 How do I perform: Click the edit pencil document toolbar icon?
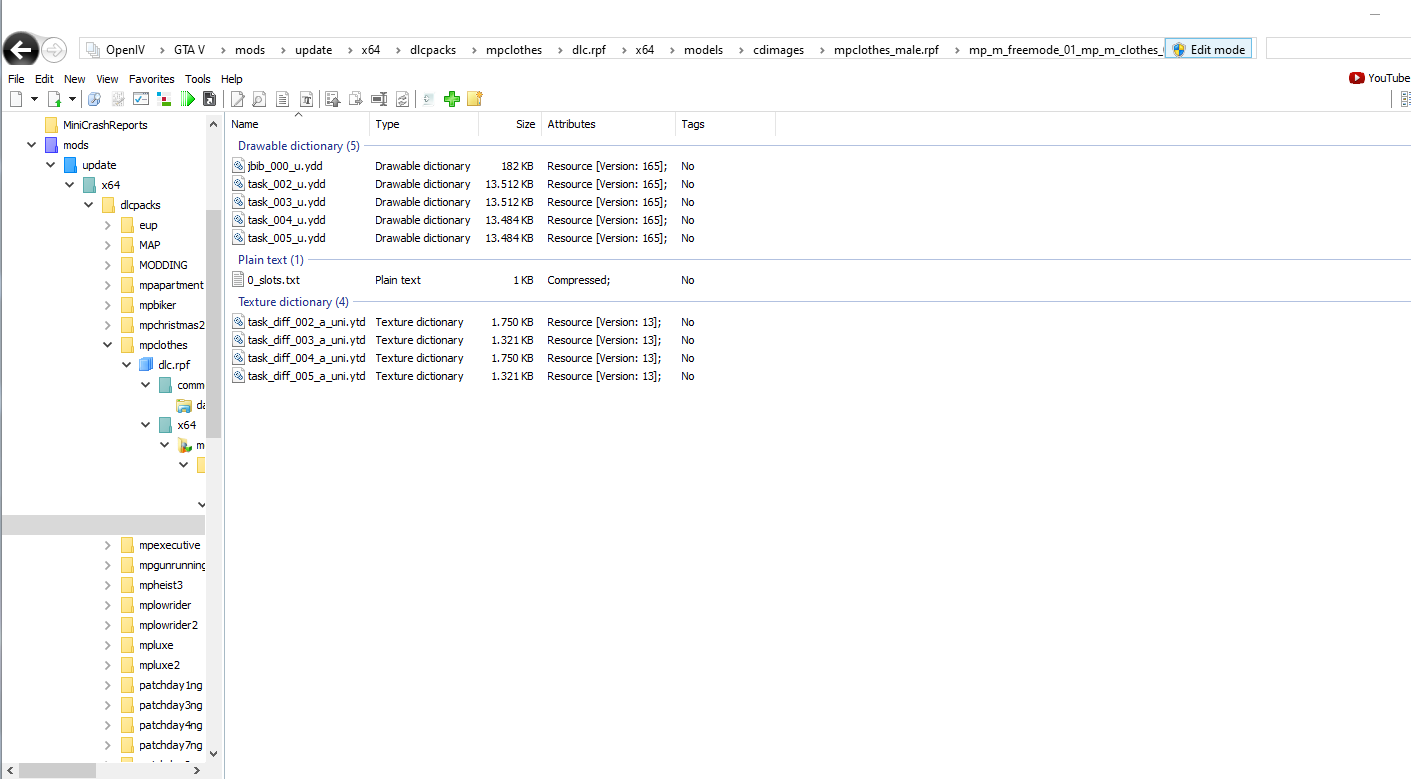[237, 98]
